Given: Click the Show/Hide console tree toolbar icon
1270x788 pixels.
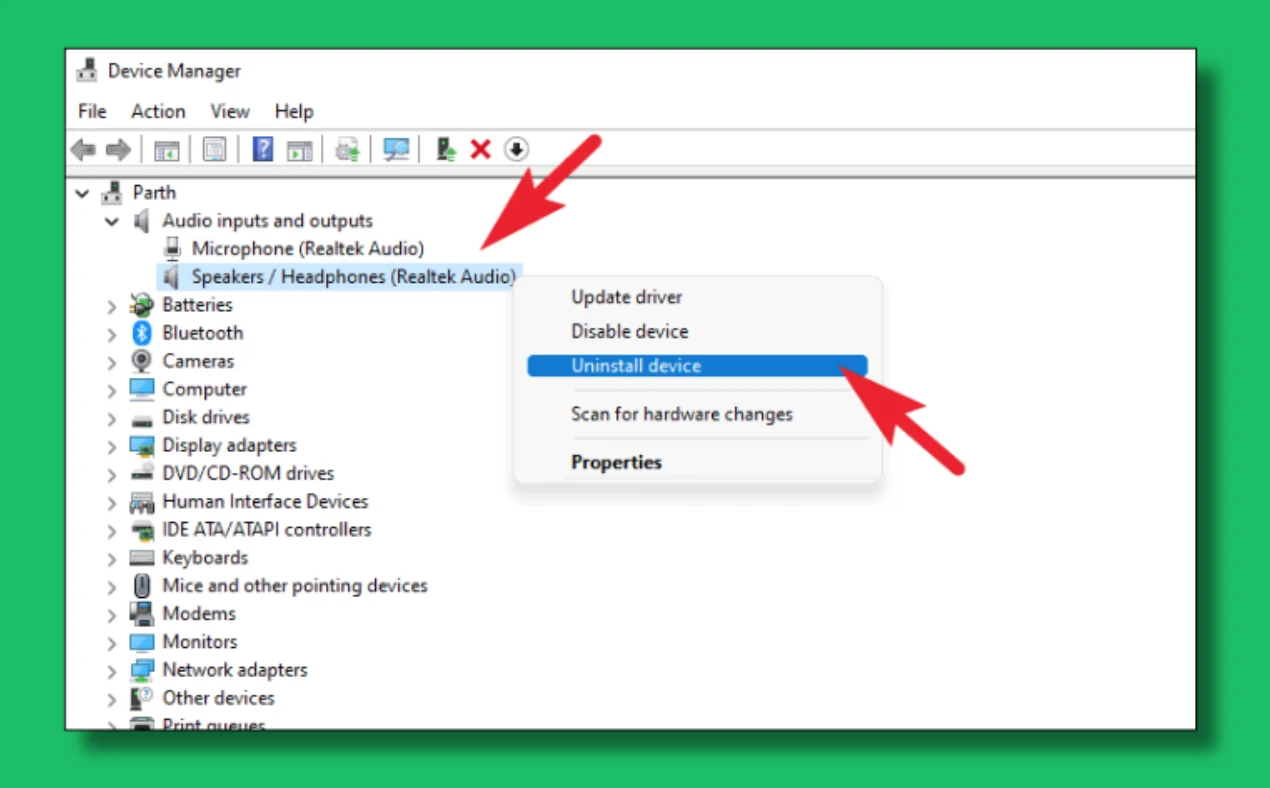Looking at the screenshot, I should 167,149.
